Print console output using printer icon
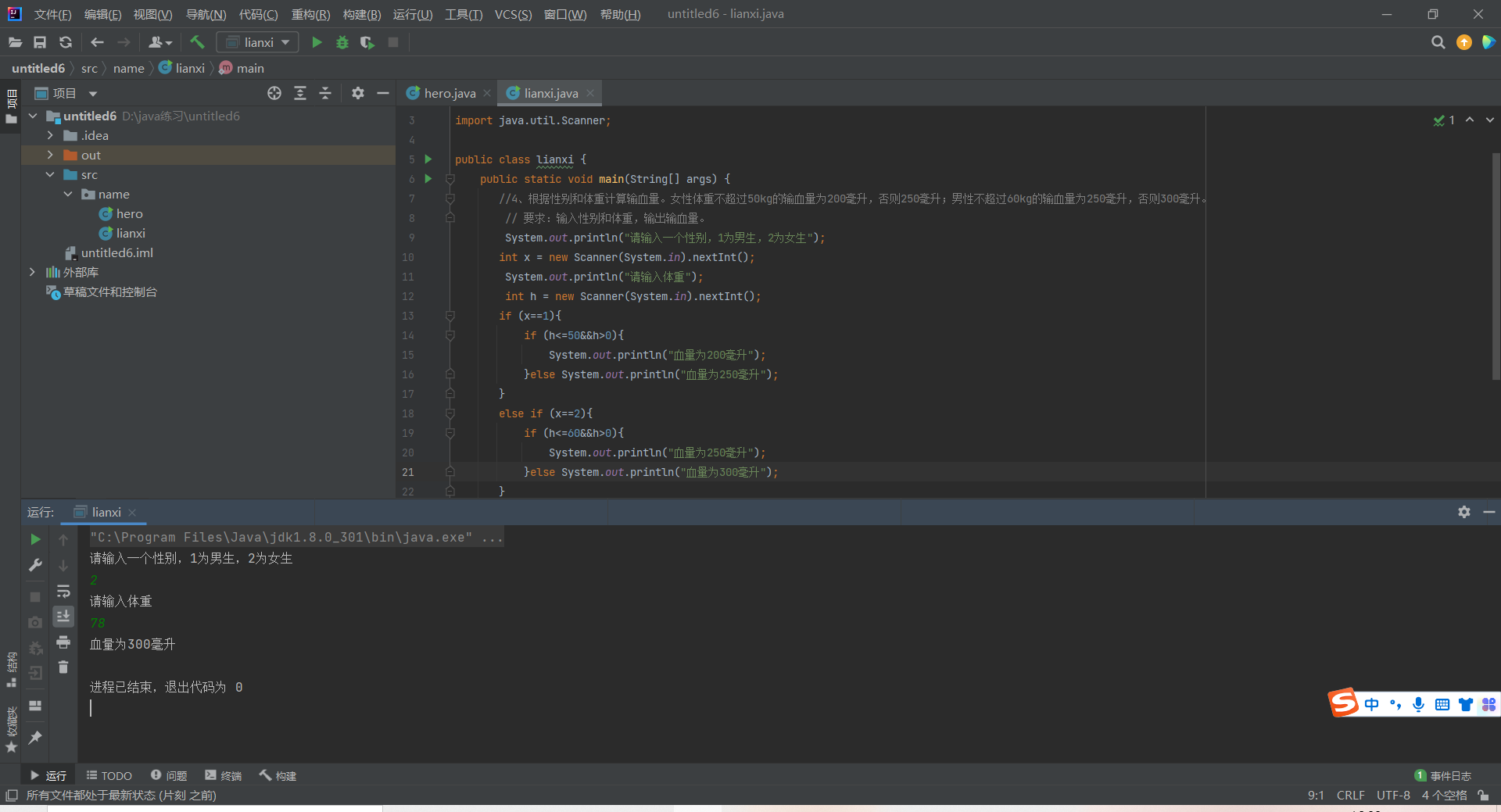Image resolution: width=1501 pixels, height=812 pixels. (x=63, y=642)
